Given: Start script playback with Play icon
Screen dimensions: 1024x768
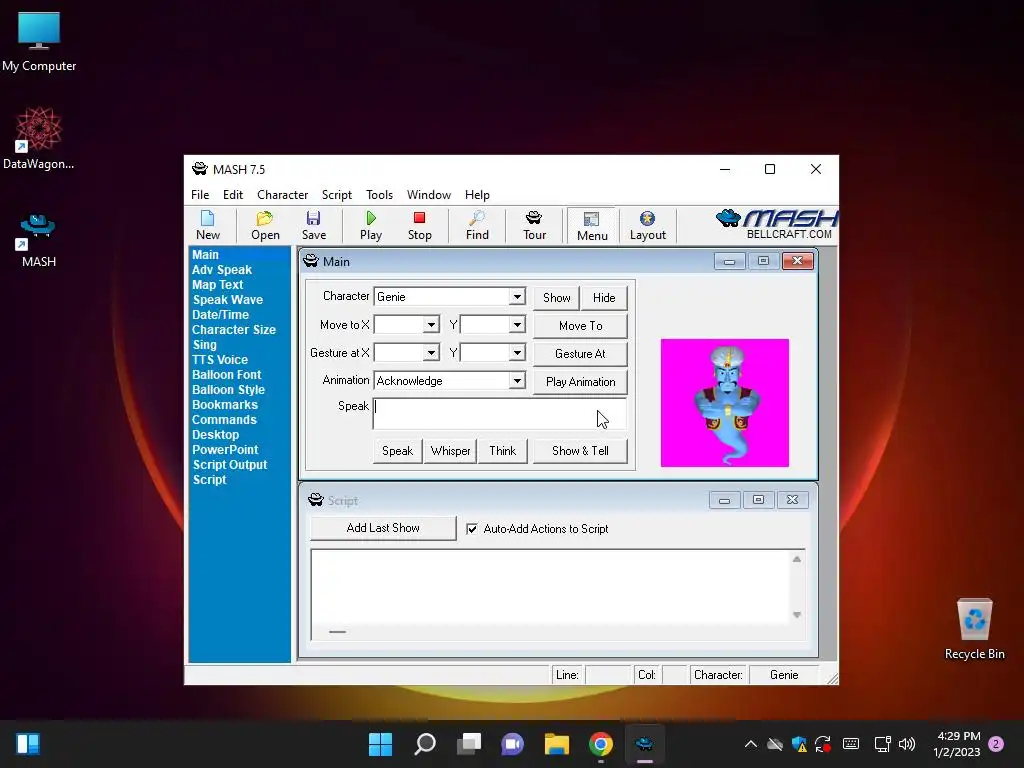Looking at the screenshot, I should coord(371,226).
